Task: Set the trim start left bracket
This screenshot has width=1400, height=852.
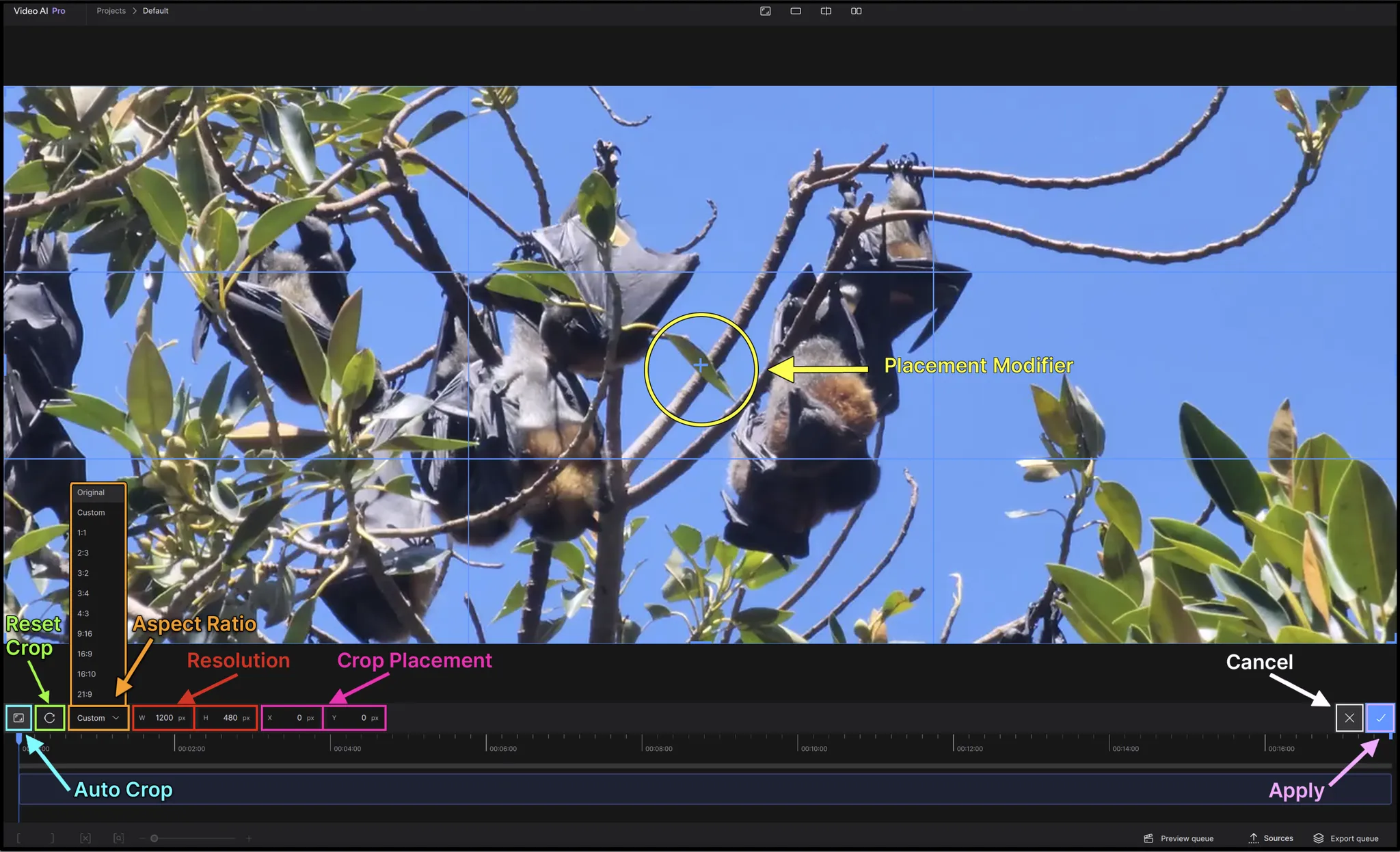Action: [x=18, y=838]
